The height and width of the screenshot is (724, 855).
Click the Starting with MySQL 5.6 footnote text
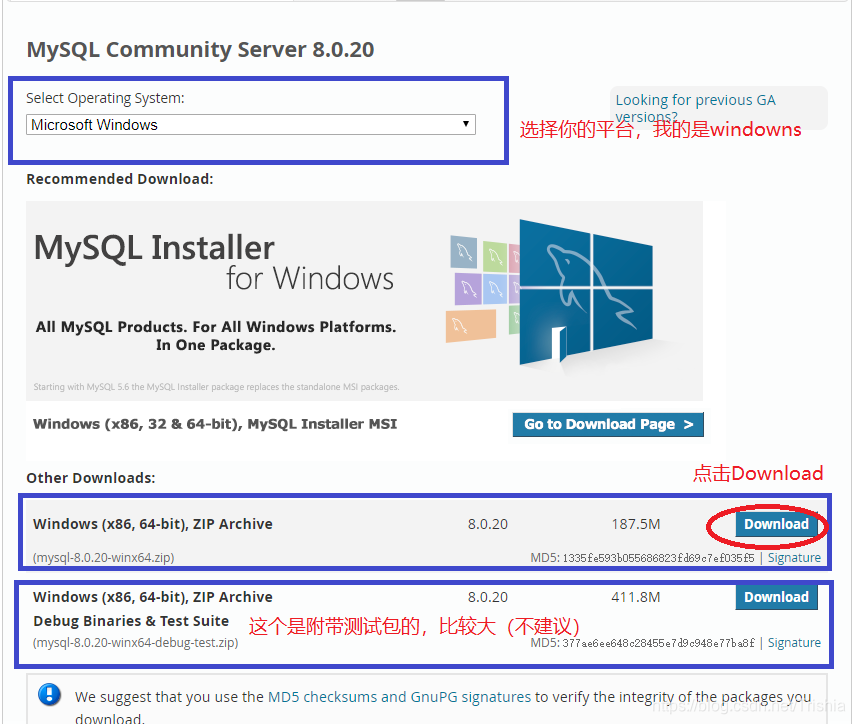(216, 387)
